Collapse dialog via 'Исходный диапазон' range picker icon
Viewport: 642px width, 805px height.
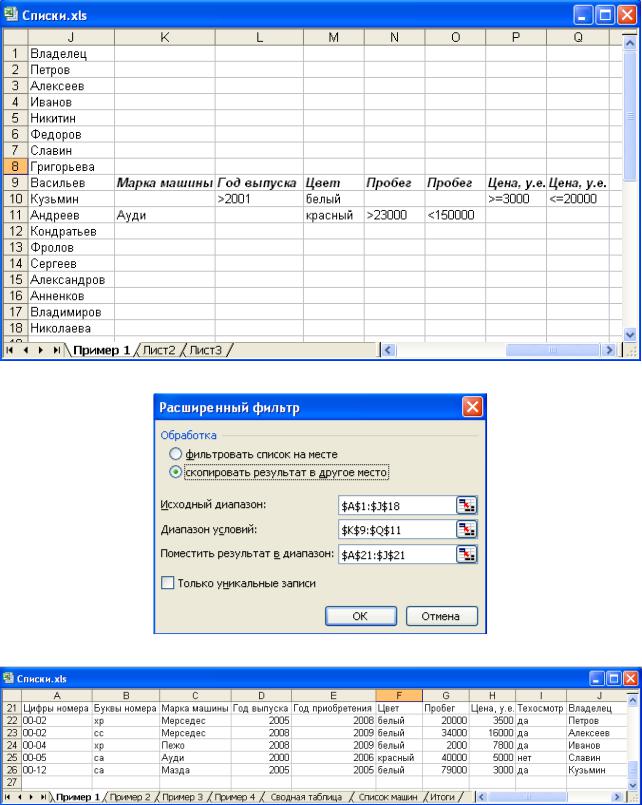point(466,505)
